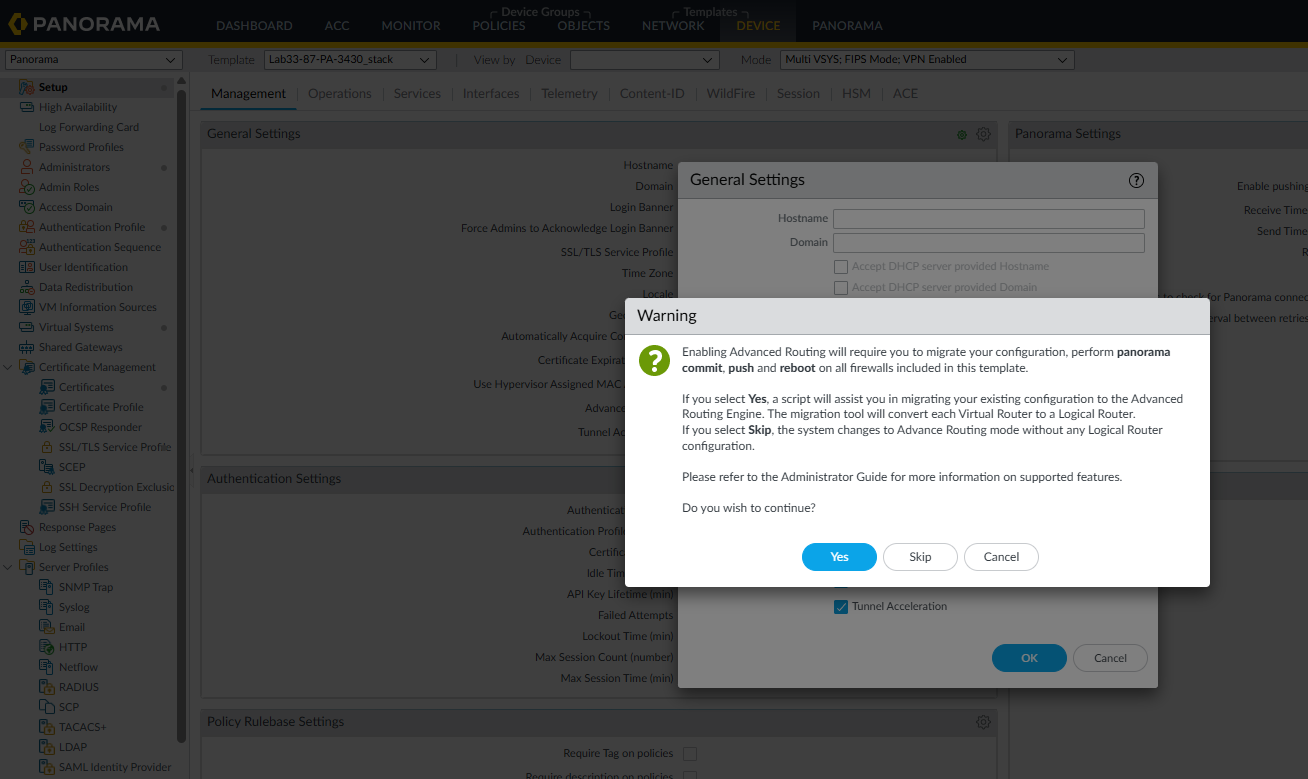The width and height of the screenshot is (1308, 779).
Task: Open the View by Device dropdown
Action: [645, 60]
